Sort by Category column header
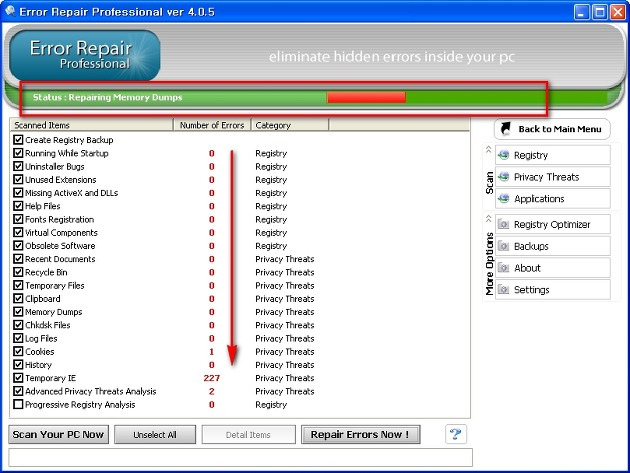The height and width of the screenshot is (473, 630). [x=290, y=125]
